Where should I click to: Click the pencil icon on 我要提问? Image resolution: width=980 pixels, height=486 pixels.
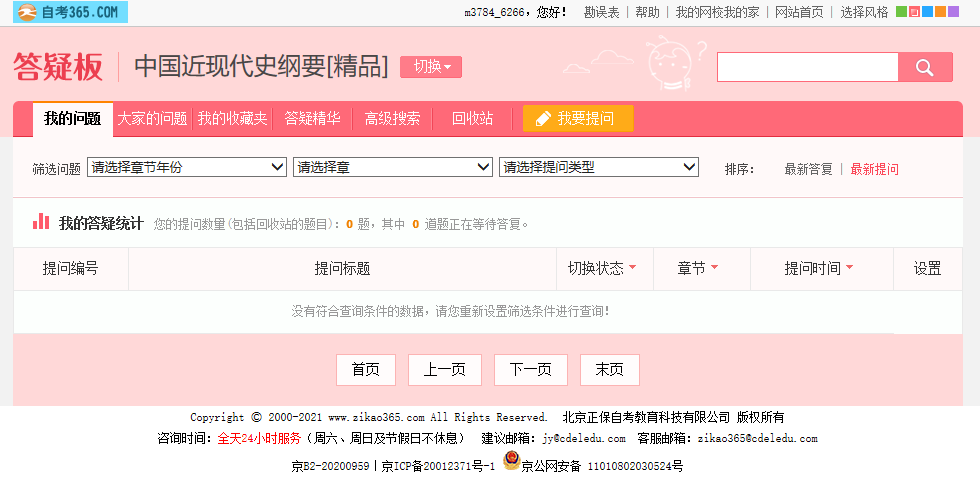[x=543, y=119]
